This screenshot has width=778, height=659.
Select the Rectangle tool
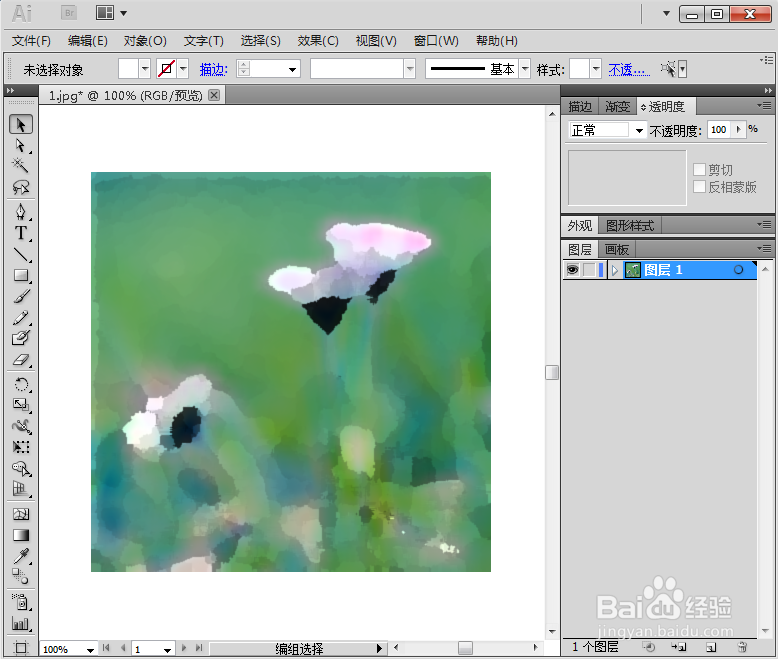pyautogui.click(x=21, y=275)
